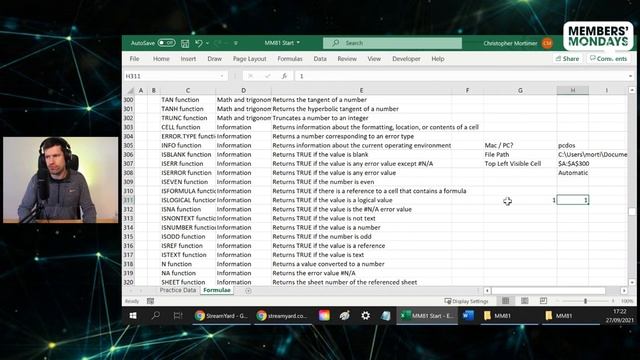
Task: Switch to Normal view icon
Action: coord(505,301)
